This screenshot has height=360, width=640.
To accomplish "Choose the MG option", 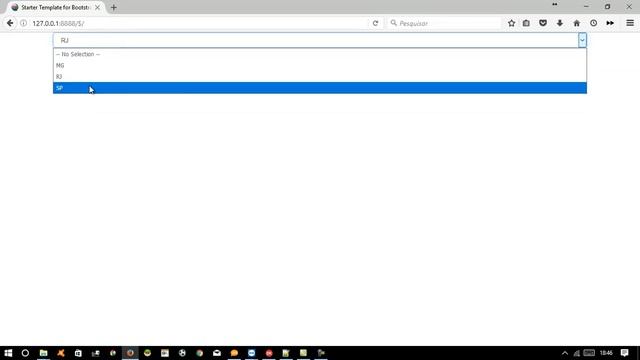I will pos(320,65).
